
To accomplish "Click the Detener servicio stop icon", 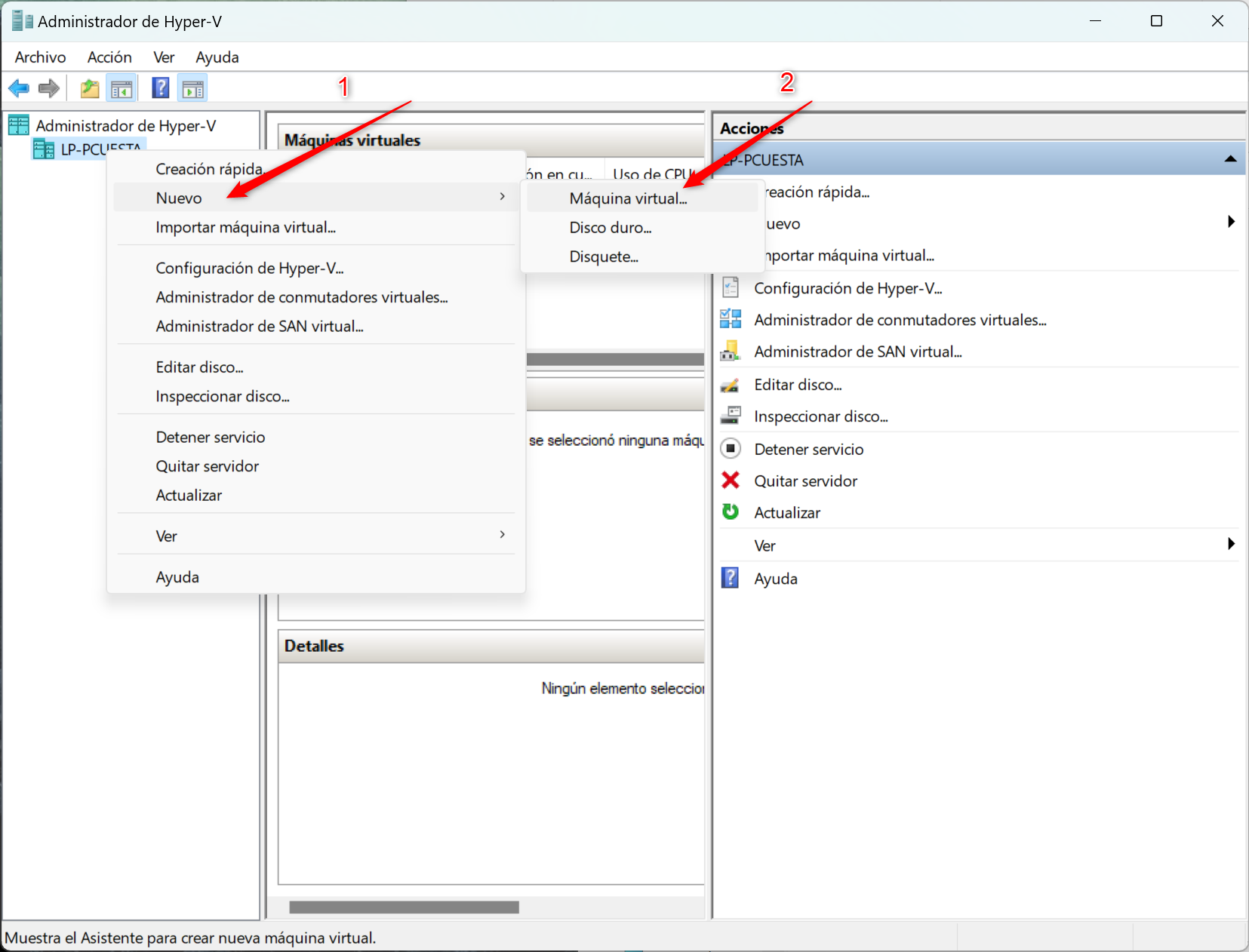I will coord(731,449).
